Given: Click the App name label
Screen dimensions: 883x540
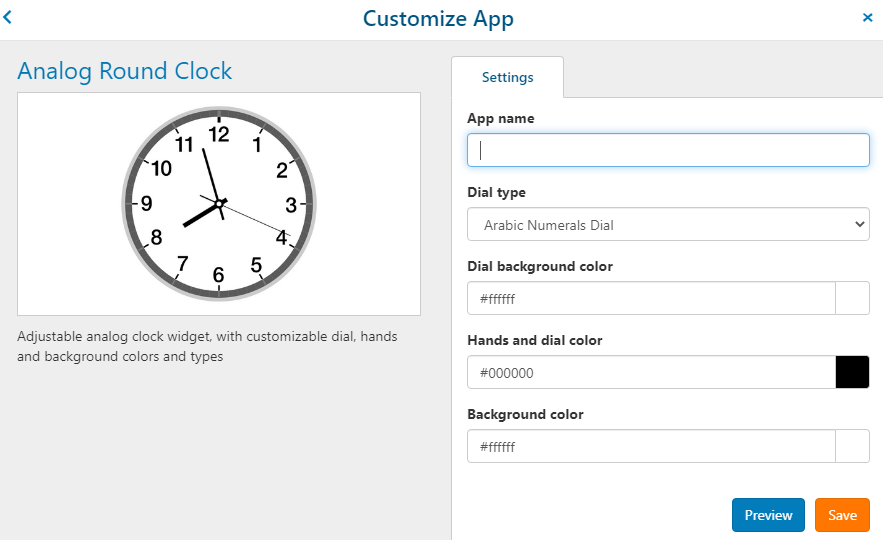Looking at the screenshot, I should click(x=501, y=118).
